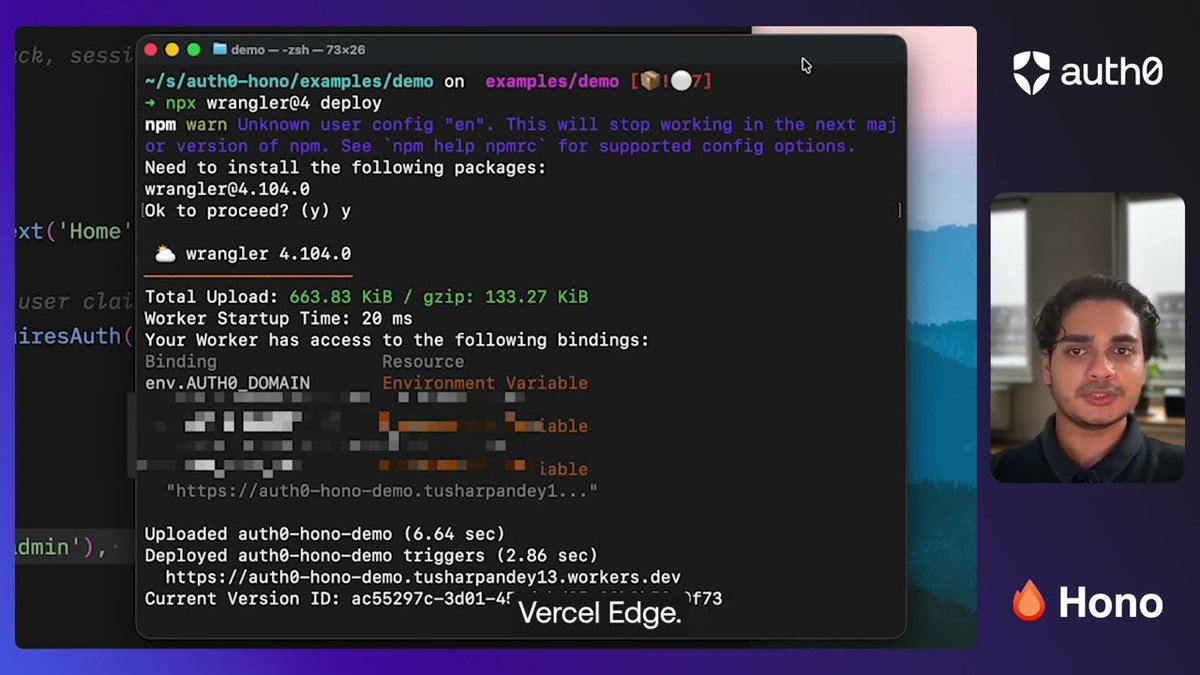1200x675 pixels.
Task: Click the git branch label examples/demo
Action: point(553,81)
